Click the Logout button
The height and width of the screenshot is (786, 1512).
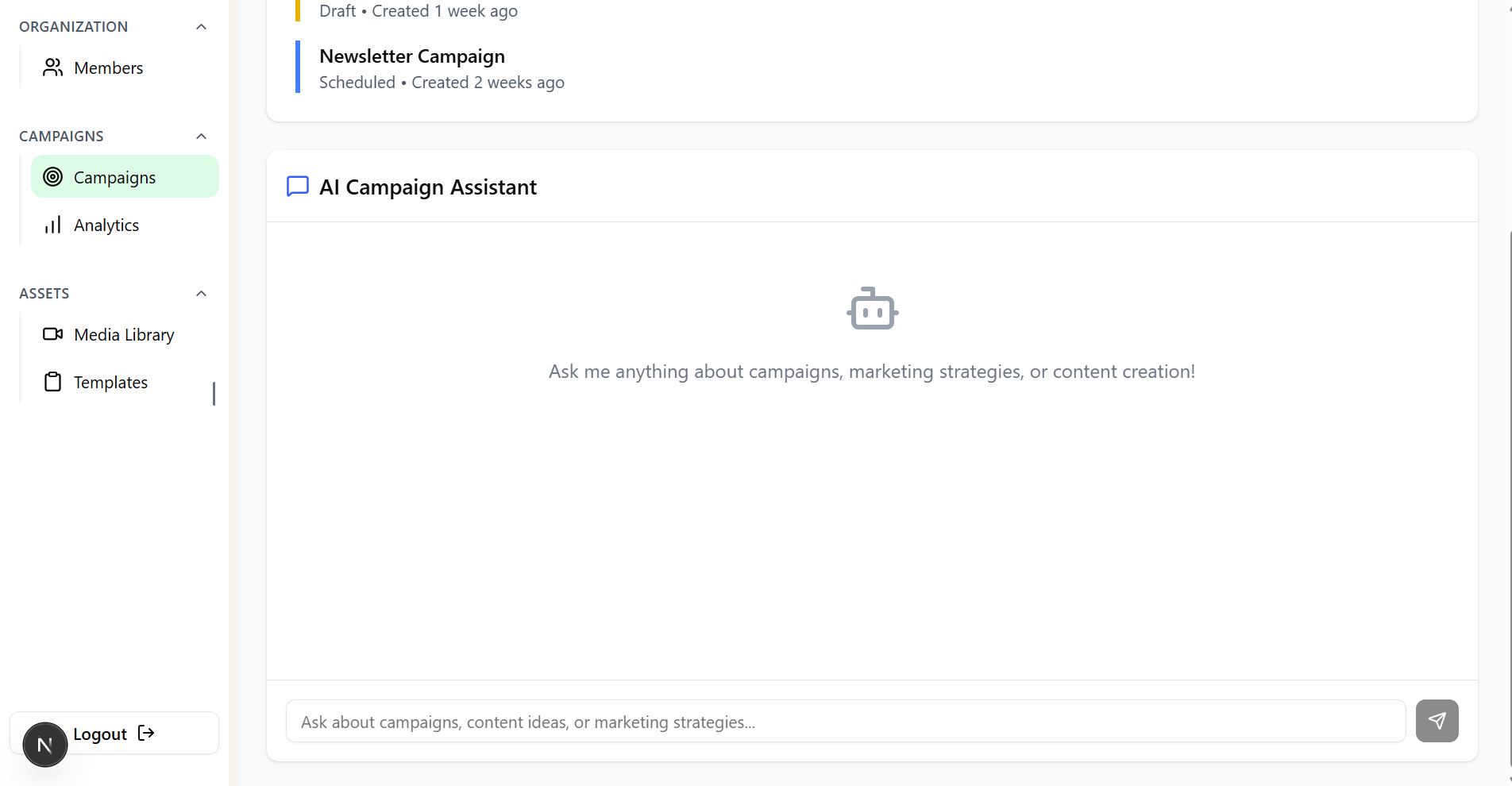[x=114, y=733]
